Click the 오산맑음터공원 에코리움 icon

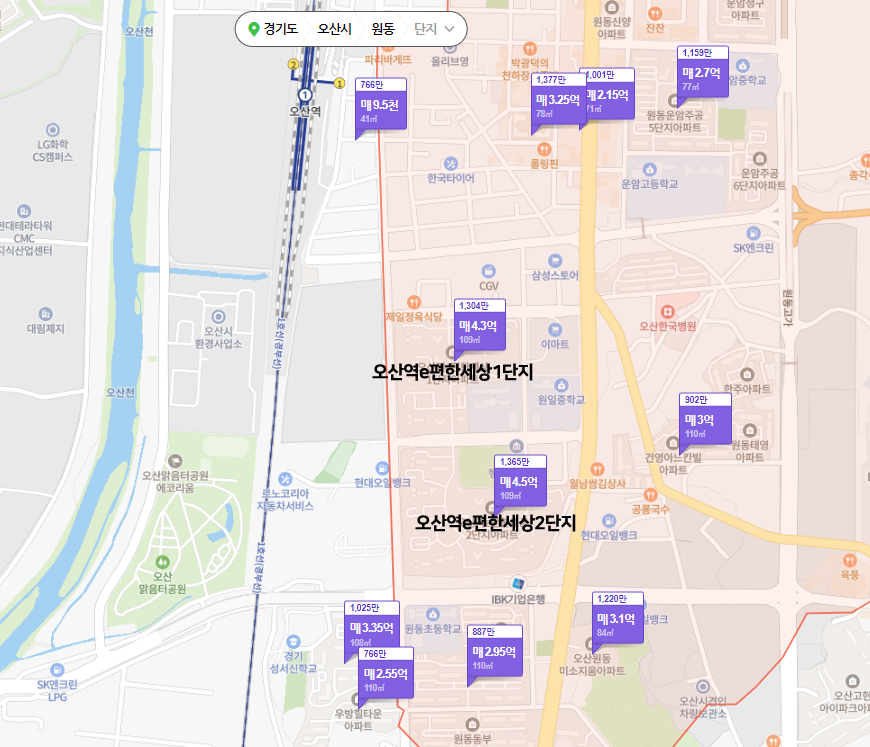click(175, 461)
